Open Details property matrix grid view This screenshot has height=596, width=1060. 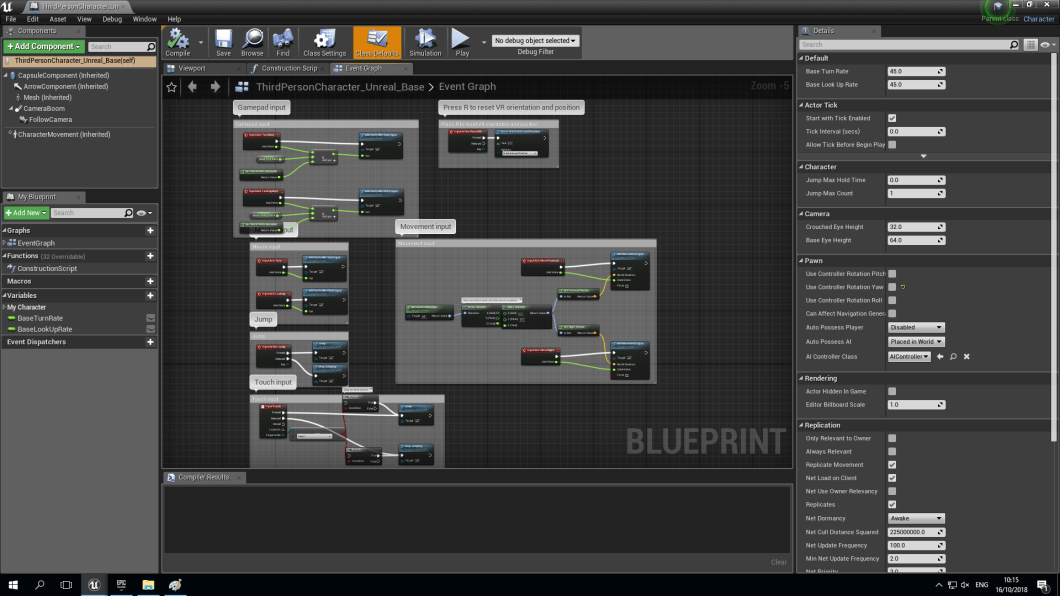coord(1030,45)
